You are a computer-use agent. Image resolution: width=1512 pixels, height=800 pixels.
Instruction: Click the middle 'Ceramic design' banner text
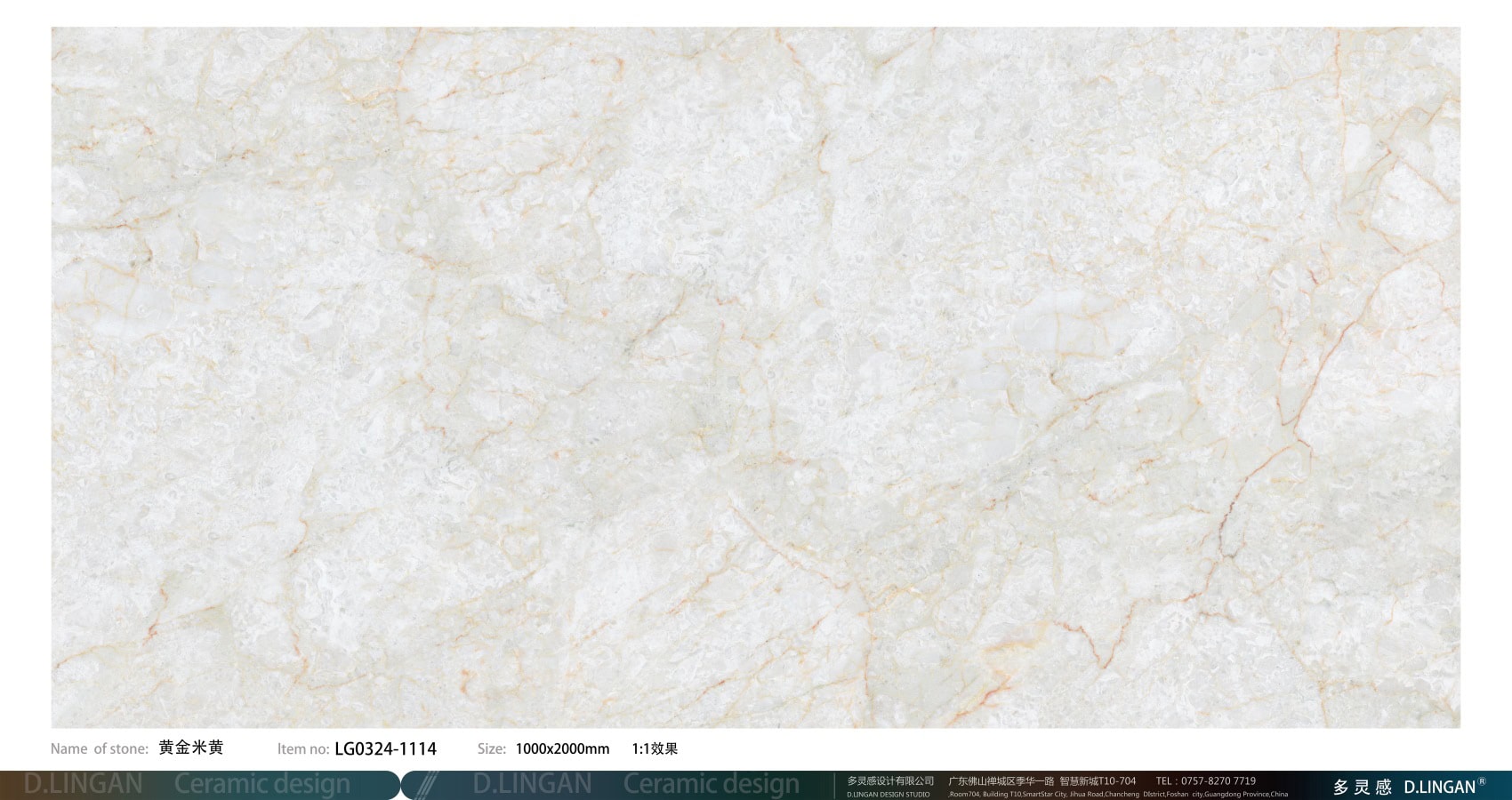coord(711,784)
